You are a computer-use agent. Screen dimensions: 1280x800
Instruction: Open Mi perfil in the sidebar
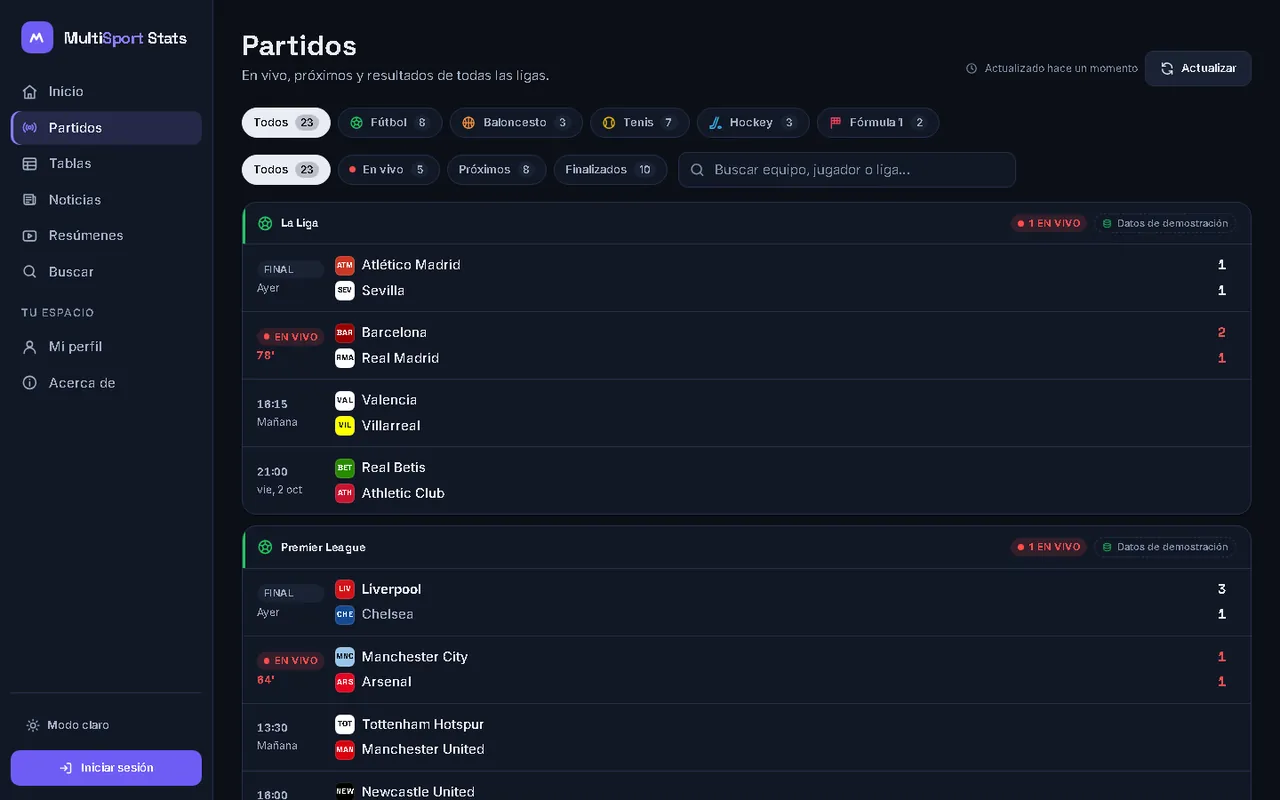pyautogui.click(x=106, y=347)
